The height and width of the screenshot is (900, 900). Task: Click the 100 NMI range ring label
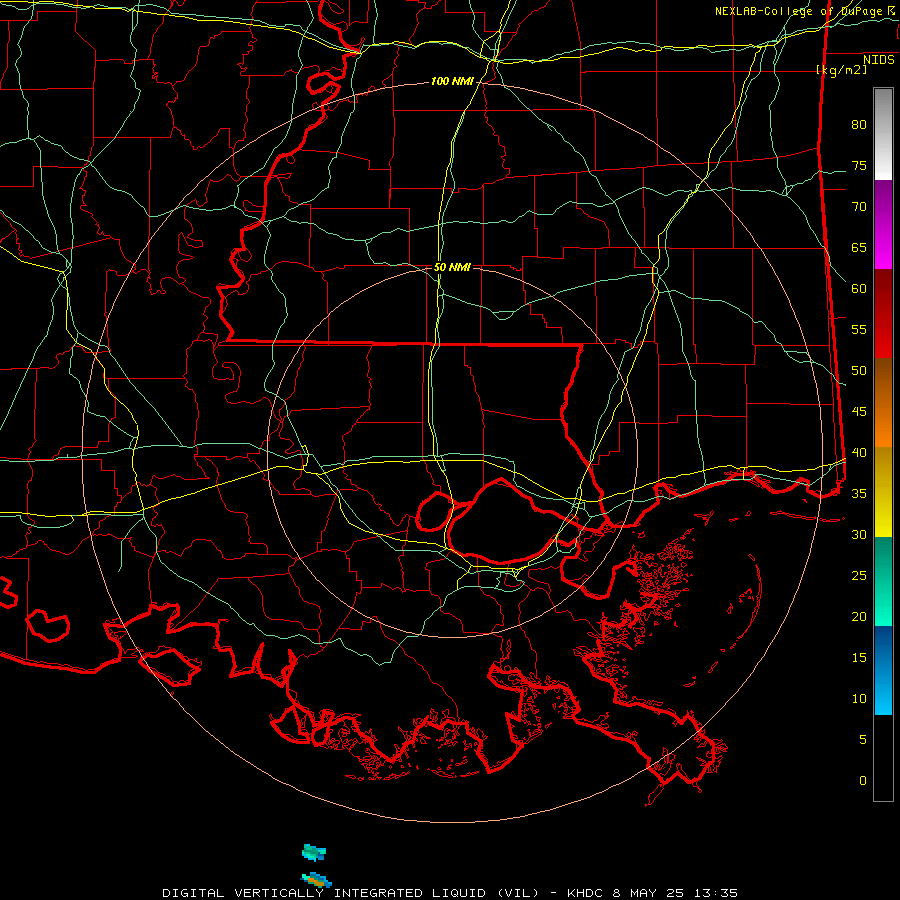coord(452,82)
